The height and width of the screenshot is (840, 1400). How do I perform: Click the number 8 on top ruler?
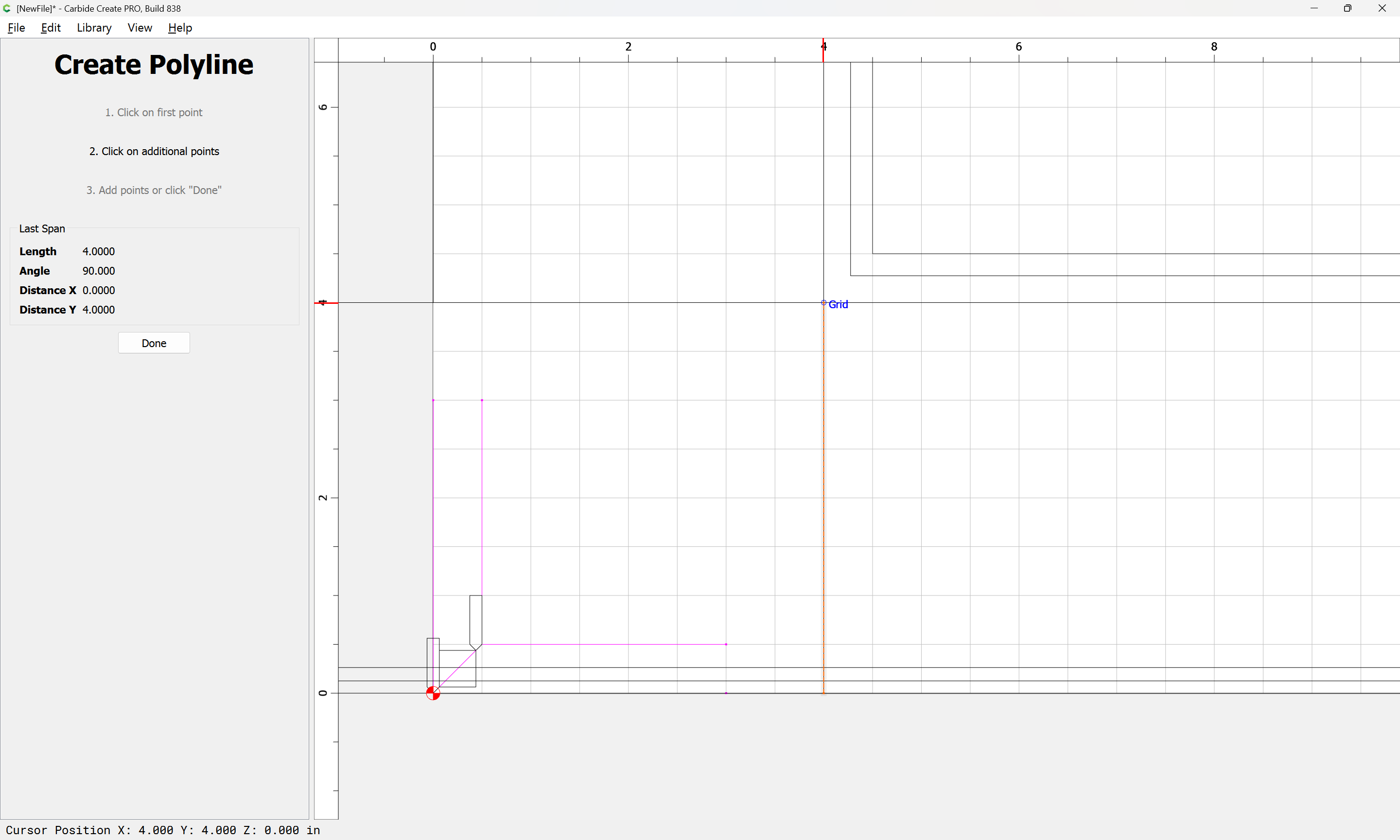pyautogui.click(x=1214, y=46)
